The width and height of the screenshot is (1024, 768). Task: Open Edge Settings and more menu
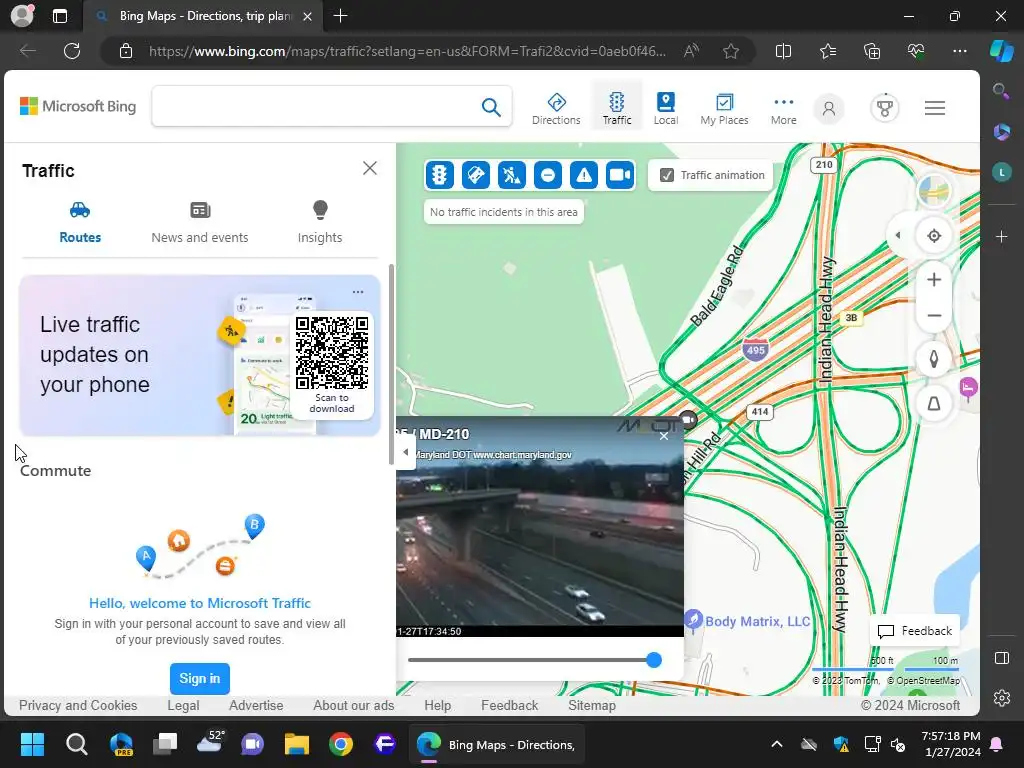click(959, 51)
